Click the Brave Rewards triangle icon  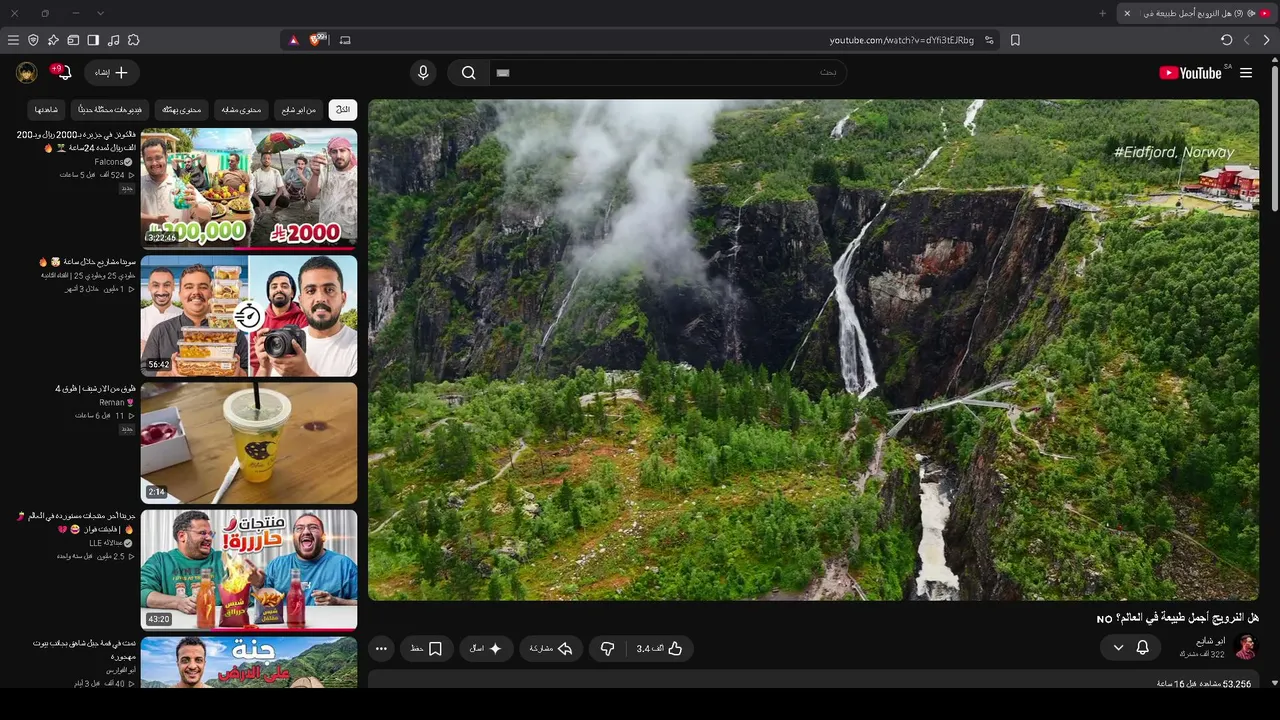(x=293, y=40)
